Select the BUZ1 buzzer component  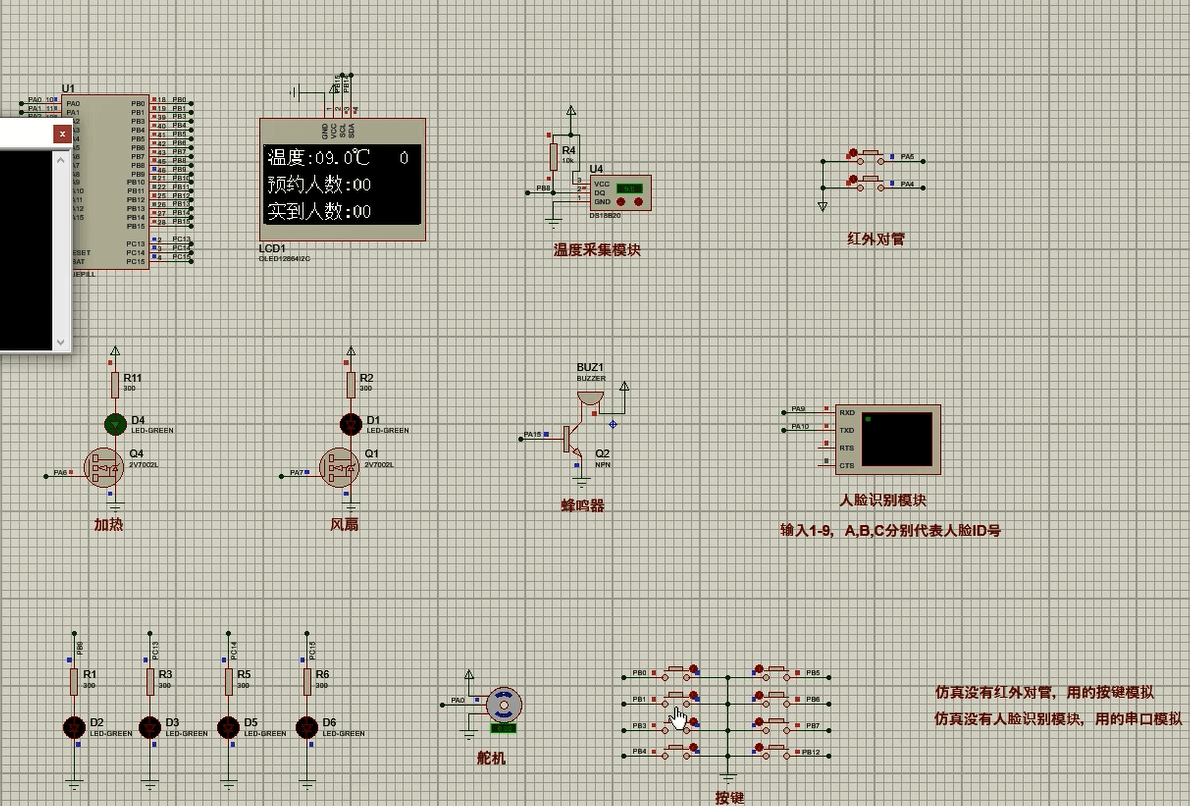tap(590, 398)
